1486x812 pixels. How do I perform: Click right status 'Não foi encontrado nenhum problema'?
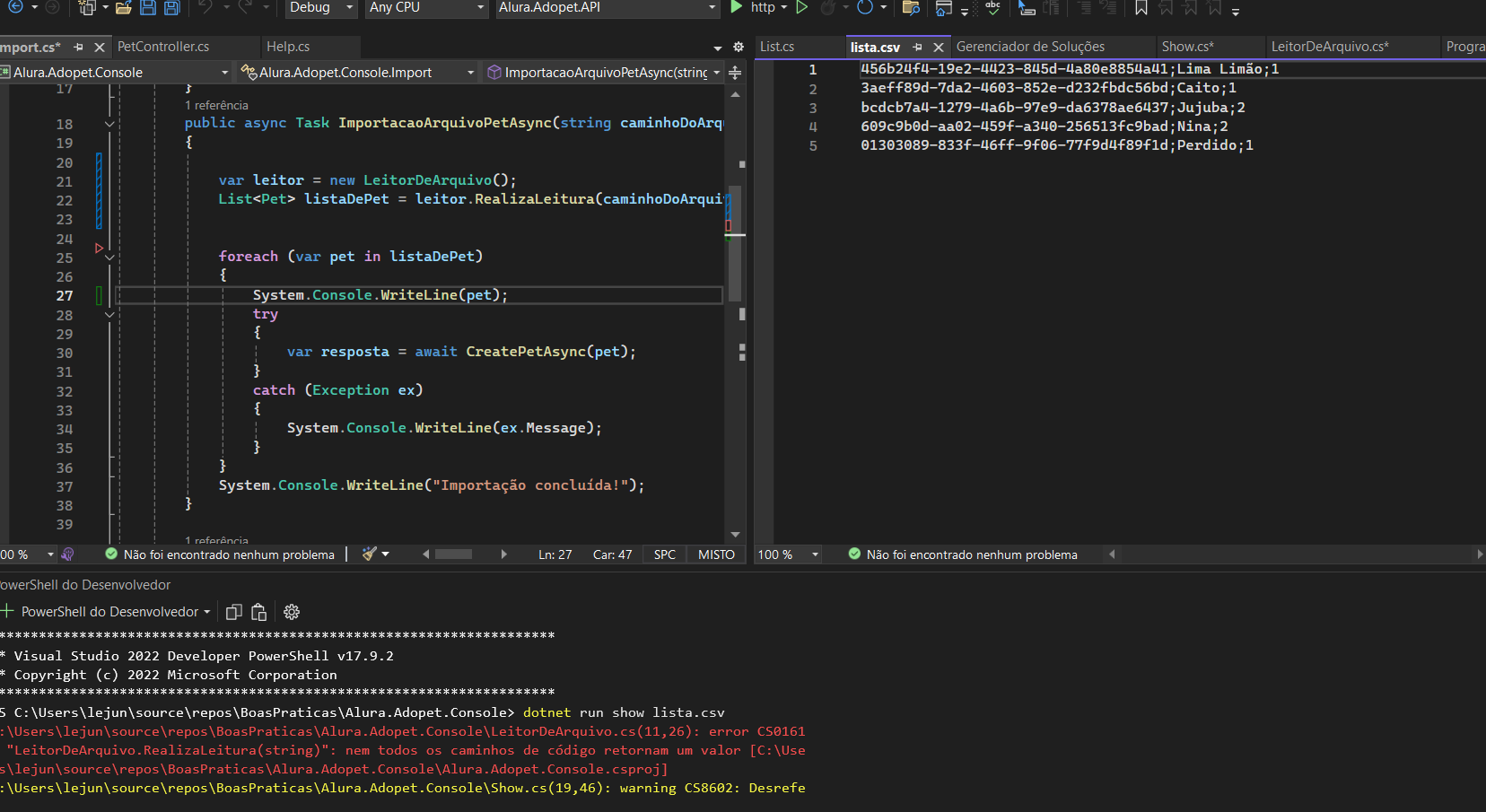point(972,554)
